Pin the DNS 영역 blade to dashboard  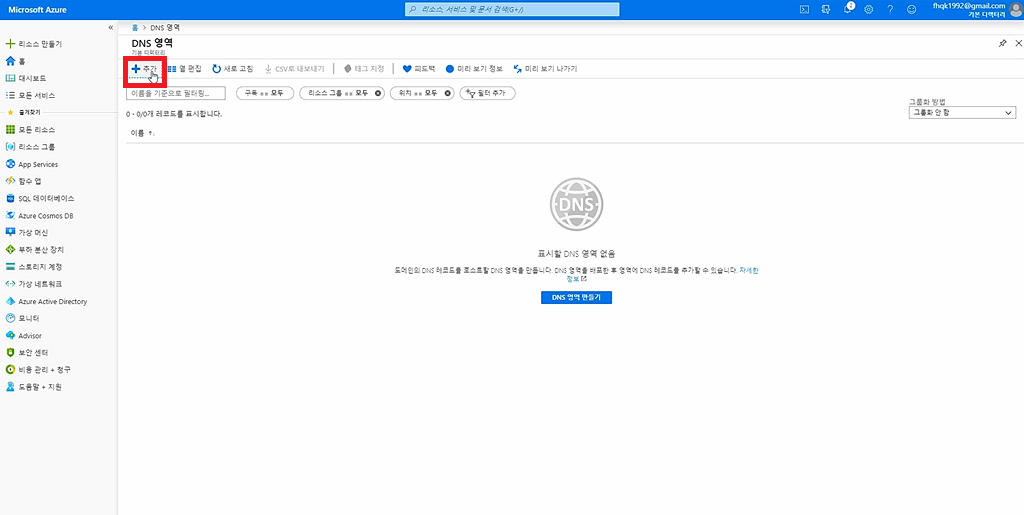tap(1002, 43)
